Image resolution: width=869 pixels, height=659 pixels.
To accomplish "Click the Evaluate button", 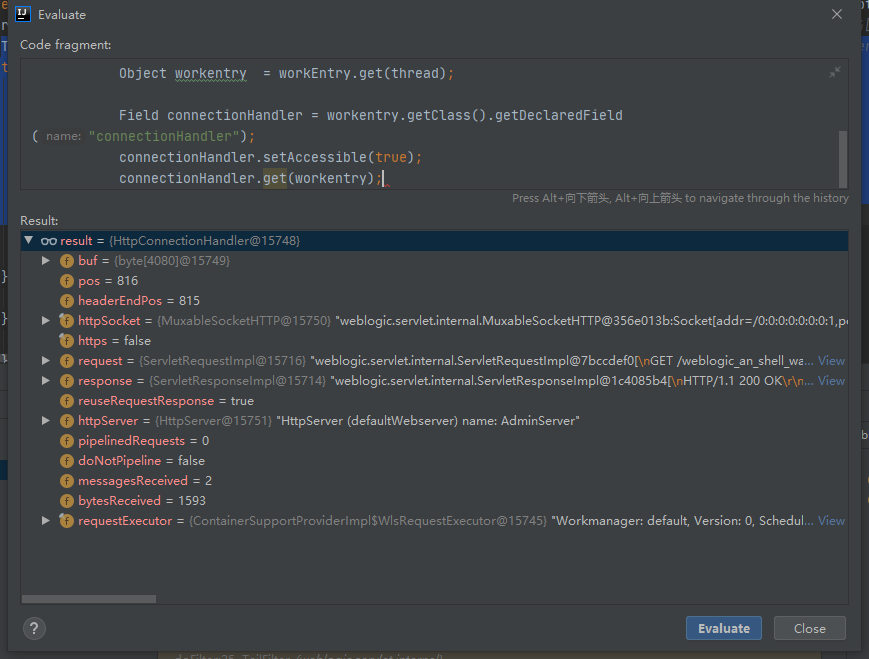I will point(723,628).
